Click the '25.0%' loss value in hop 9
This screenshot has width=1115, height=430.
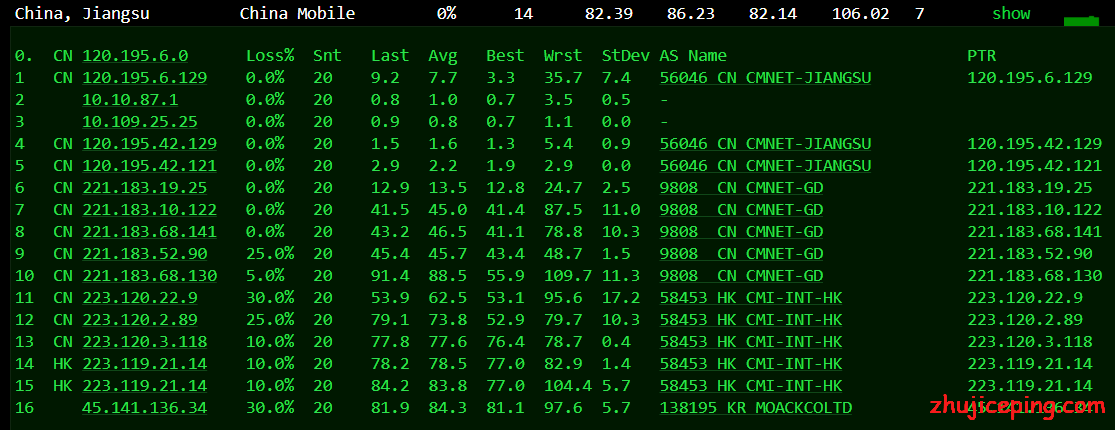pos(270,254)
